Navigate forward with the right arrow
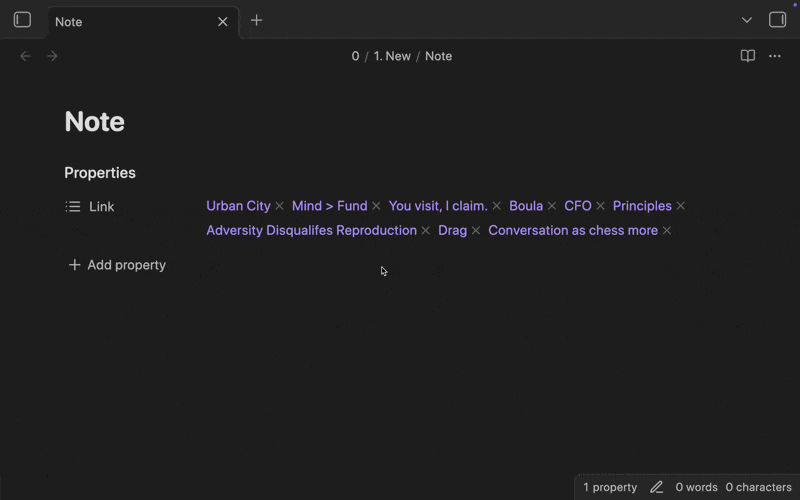 pos(53,56)
